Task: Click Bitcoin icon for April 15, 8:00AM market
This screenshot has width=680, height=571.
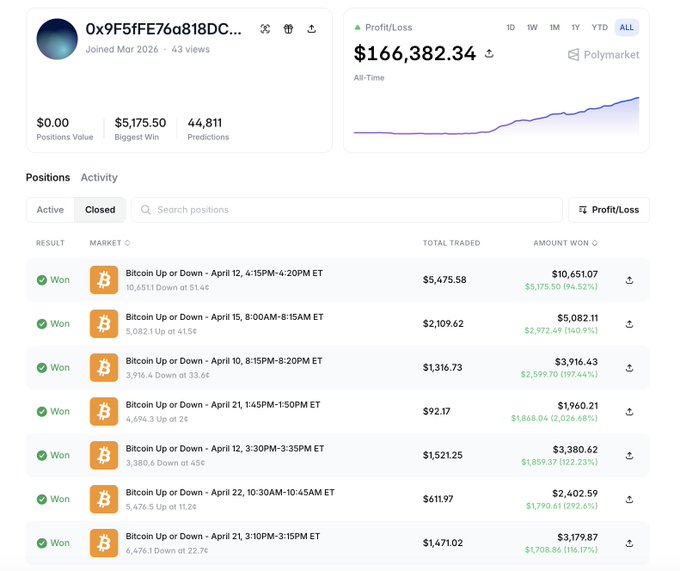Action: (x=104, y=323)
